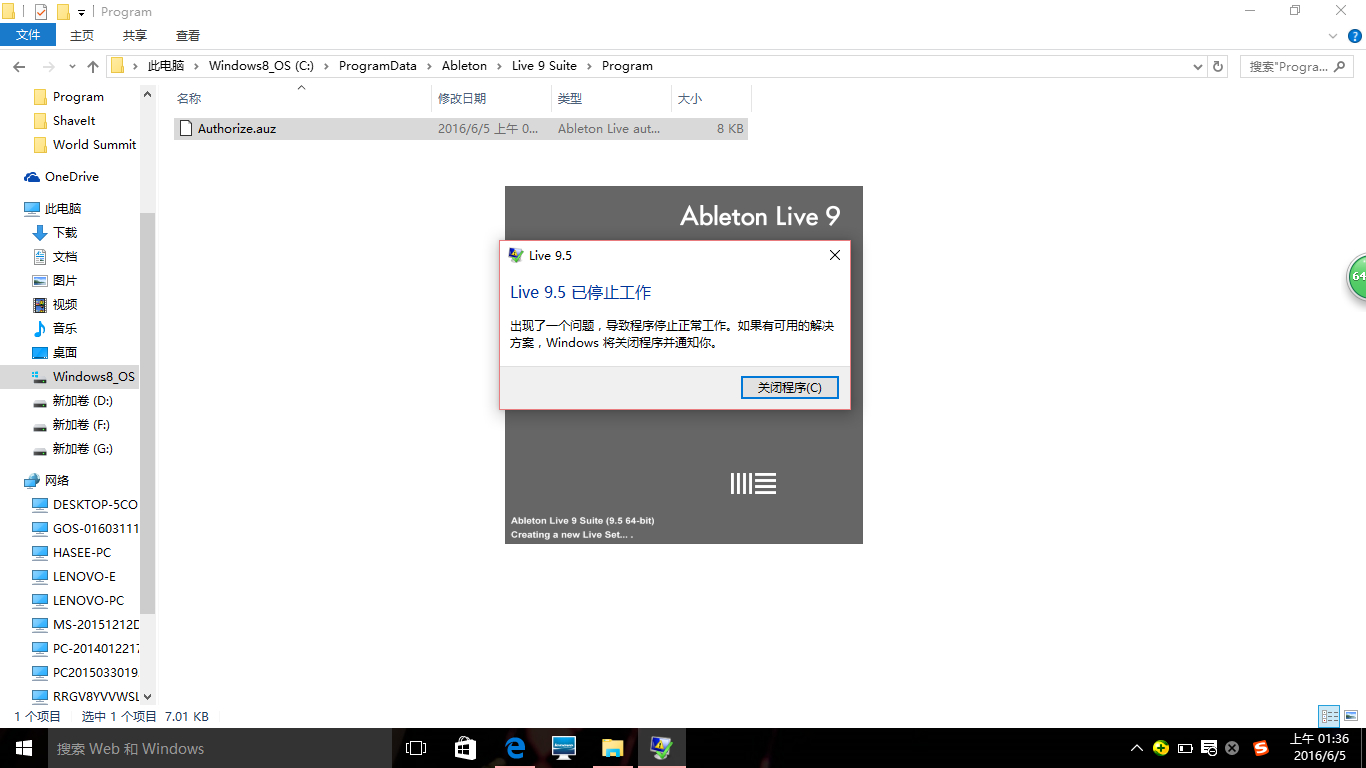Screen dimensions: 1366x768
Task: Click the Live 9.5 crash taskbar icon
Action: 662,748
